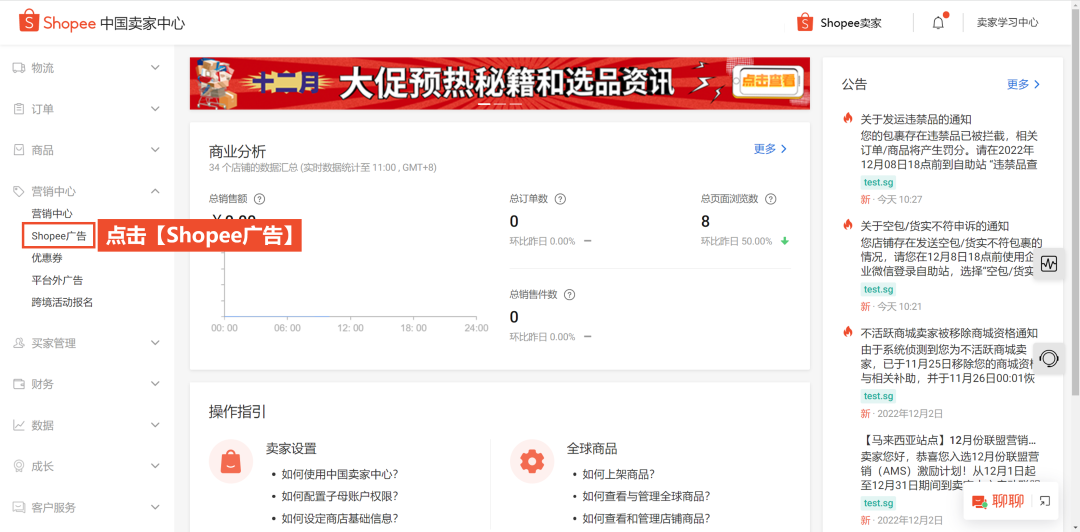Collapse the 营销中心 sidebar section
The image size is (1080, 532).
tap(155, 191)
